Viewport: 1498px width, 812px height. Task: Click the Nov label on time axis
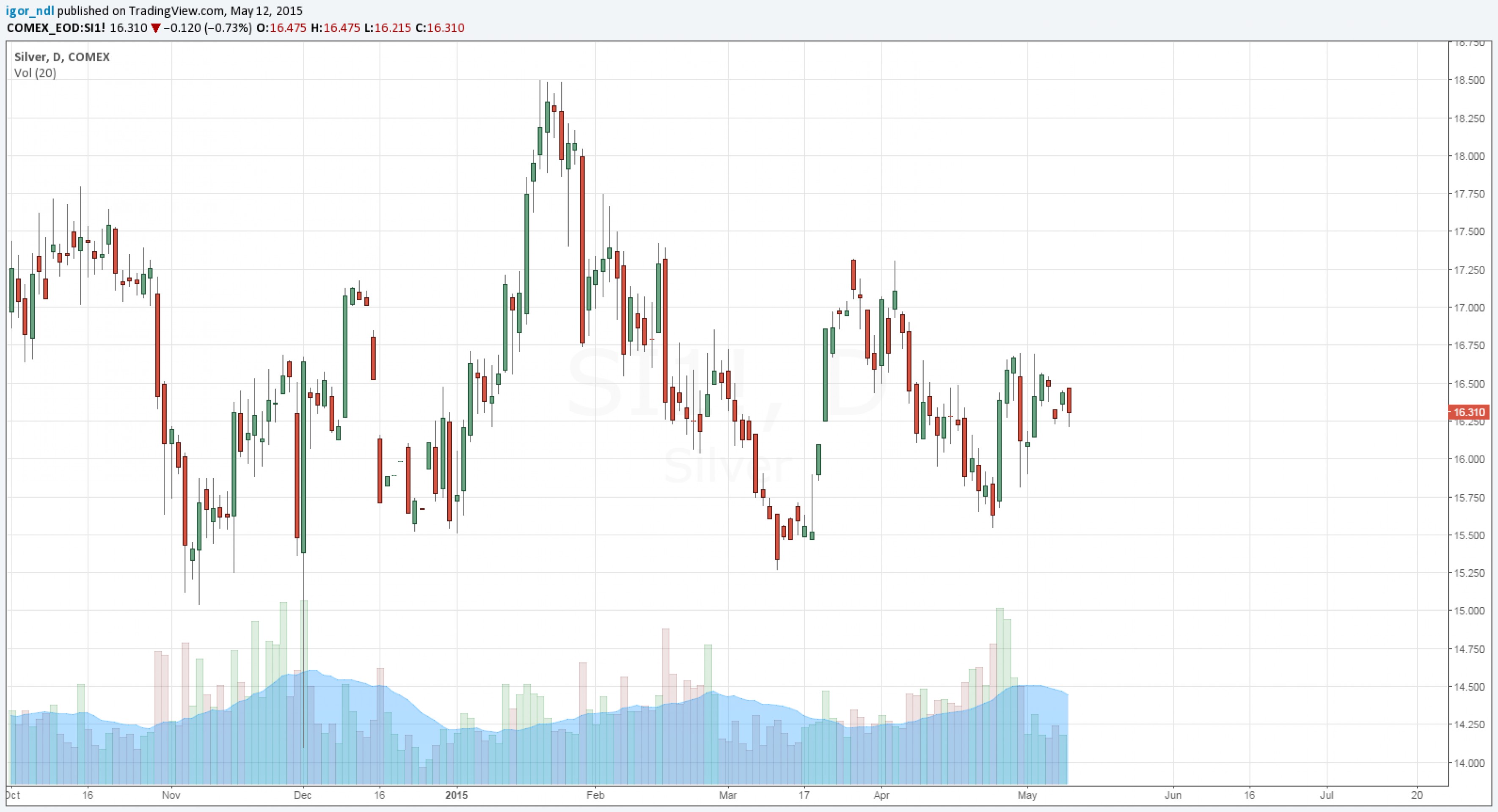pyautogui.click(x=171, y=795)
